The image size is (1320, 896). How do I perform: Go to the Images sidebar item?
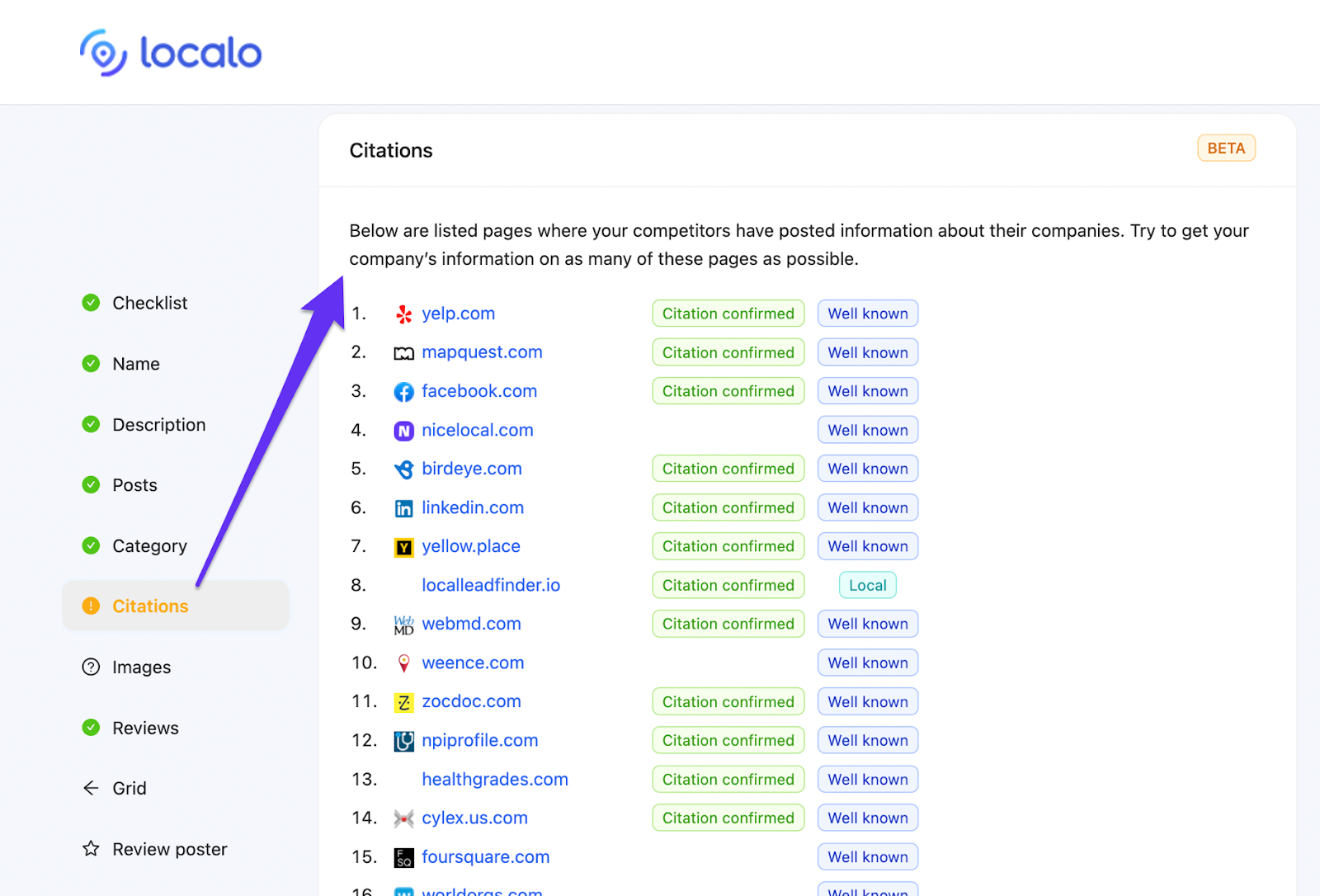tap(141, 667)
